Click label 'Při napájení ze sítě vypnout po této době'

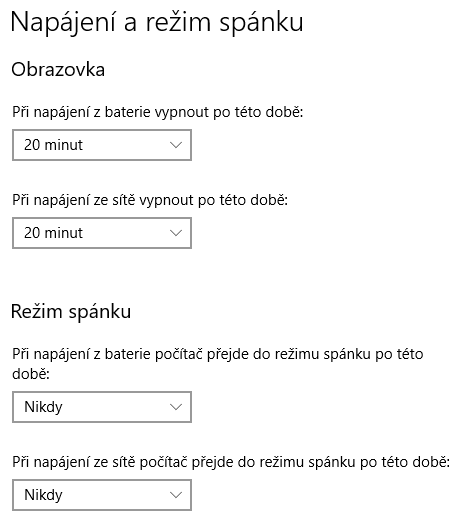tap(150, 200)
